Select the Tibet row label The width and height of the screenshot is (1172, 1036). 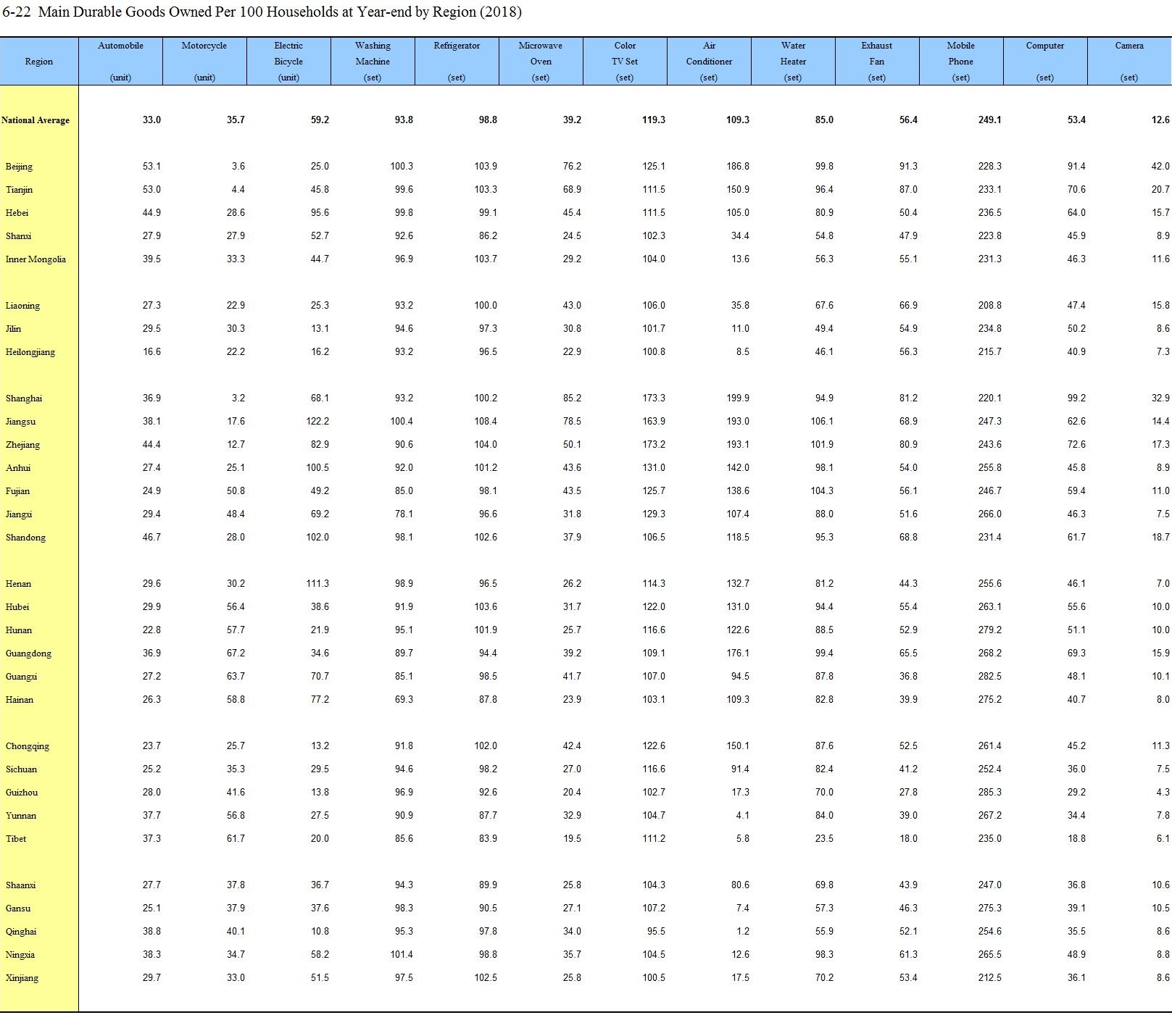[16, 839]
